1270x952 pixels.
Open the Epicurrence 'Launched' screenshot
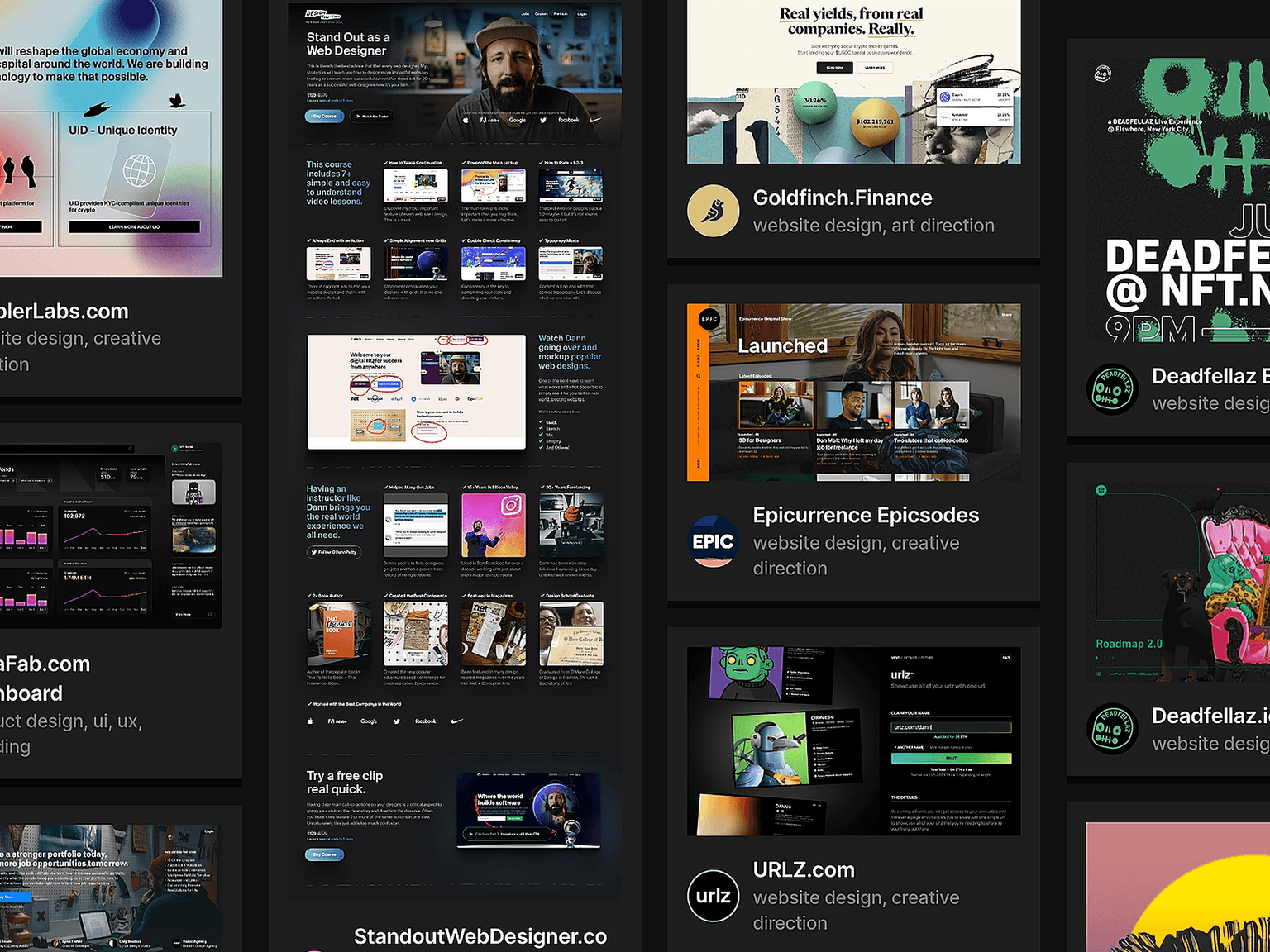click(854, 392)
